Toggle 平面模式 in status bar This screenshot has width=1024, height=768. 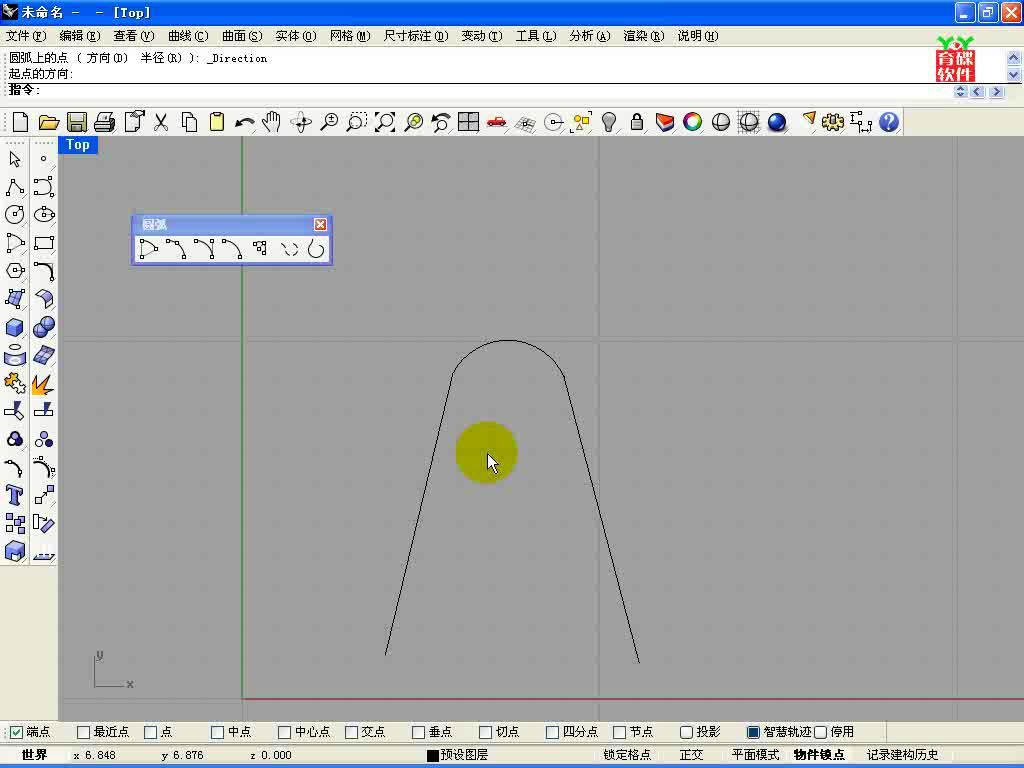756,755
